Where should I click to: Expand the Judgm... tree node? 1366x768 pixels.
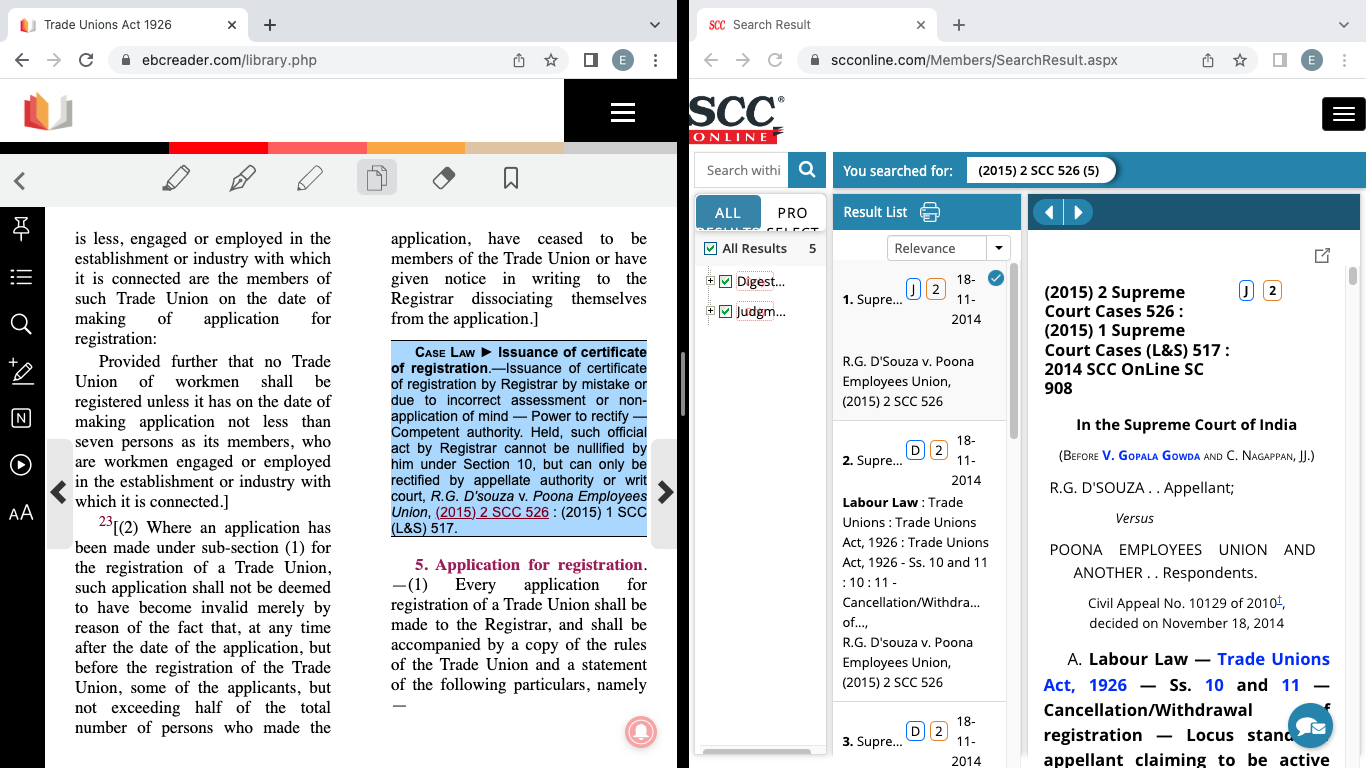(710, 312)
